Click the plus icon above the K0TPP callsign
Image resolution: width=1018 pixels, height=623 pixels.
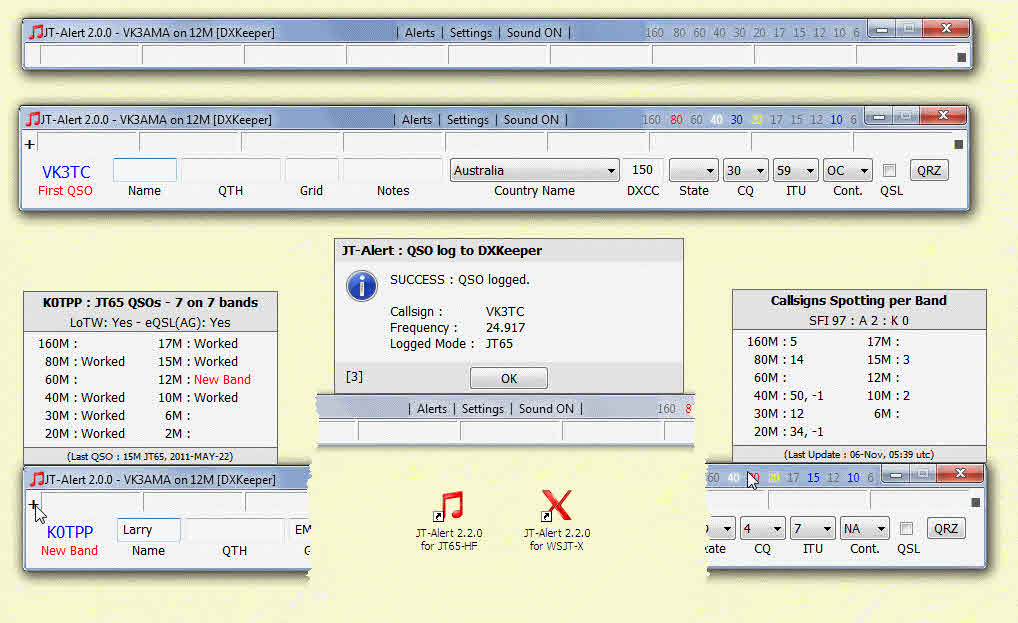point(33,505)
